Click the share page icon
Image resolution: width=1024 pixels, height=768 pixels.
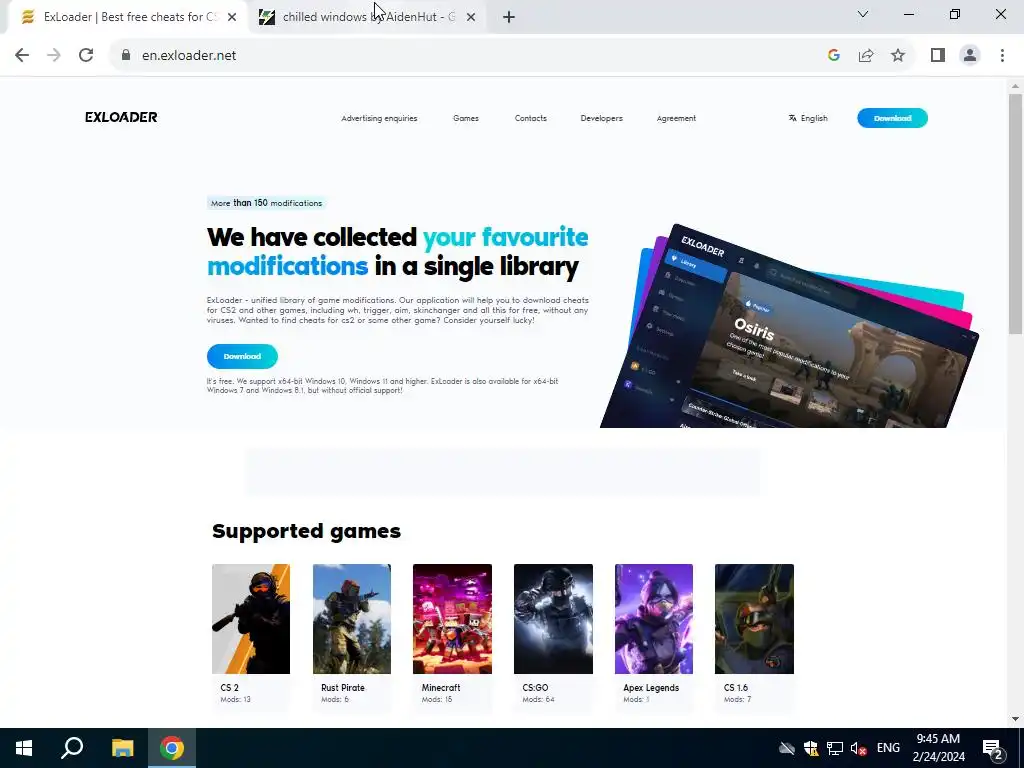click(x=866, y=56)
